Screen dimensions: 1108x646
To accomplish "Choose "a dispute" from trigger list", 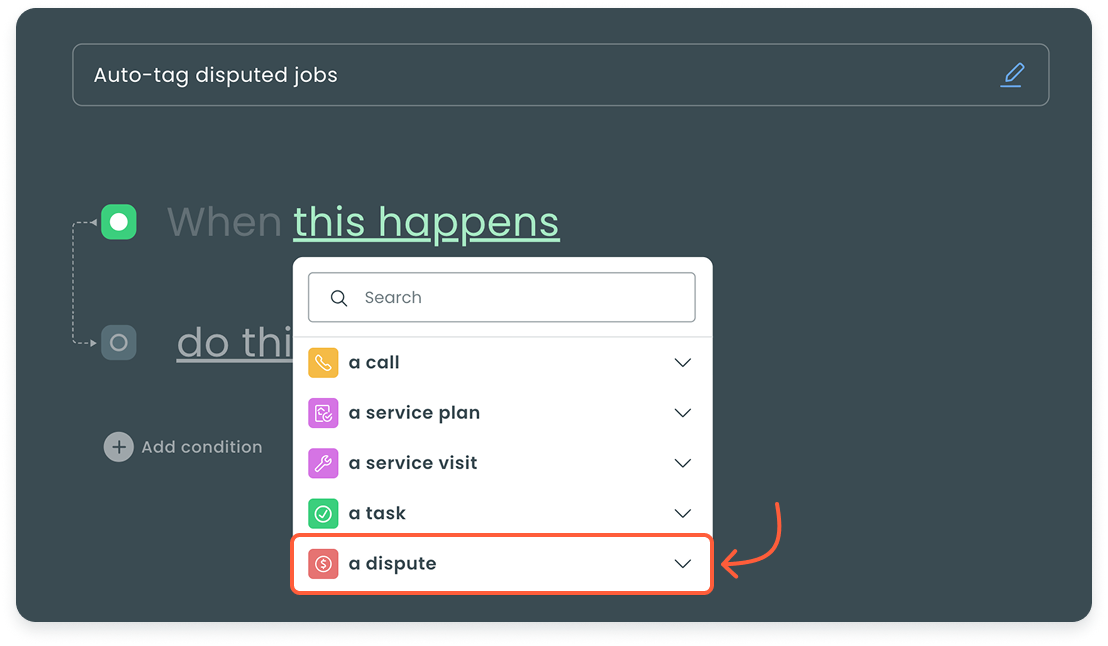I will click(393, 564).
